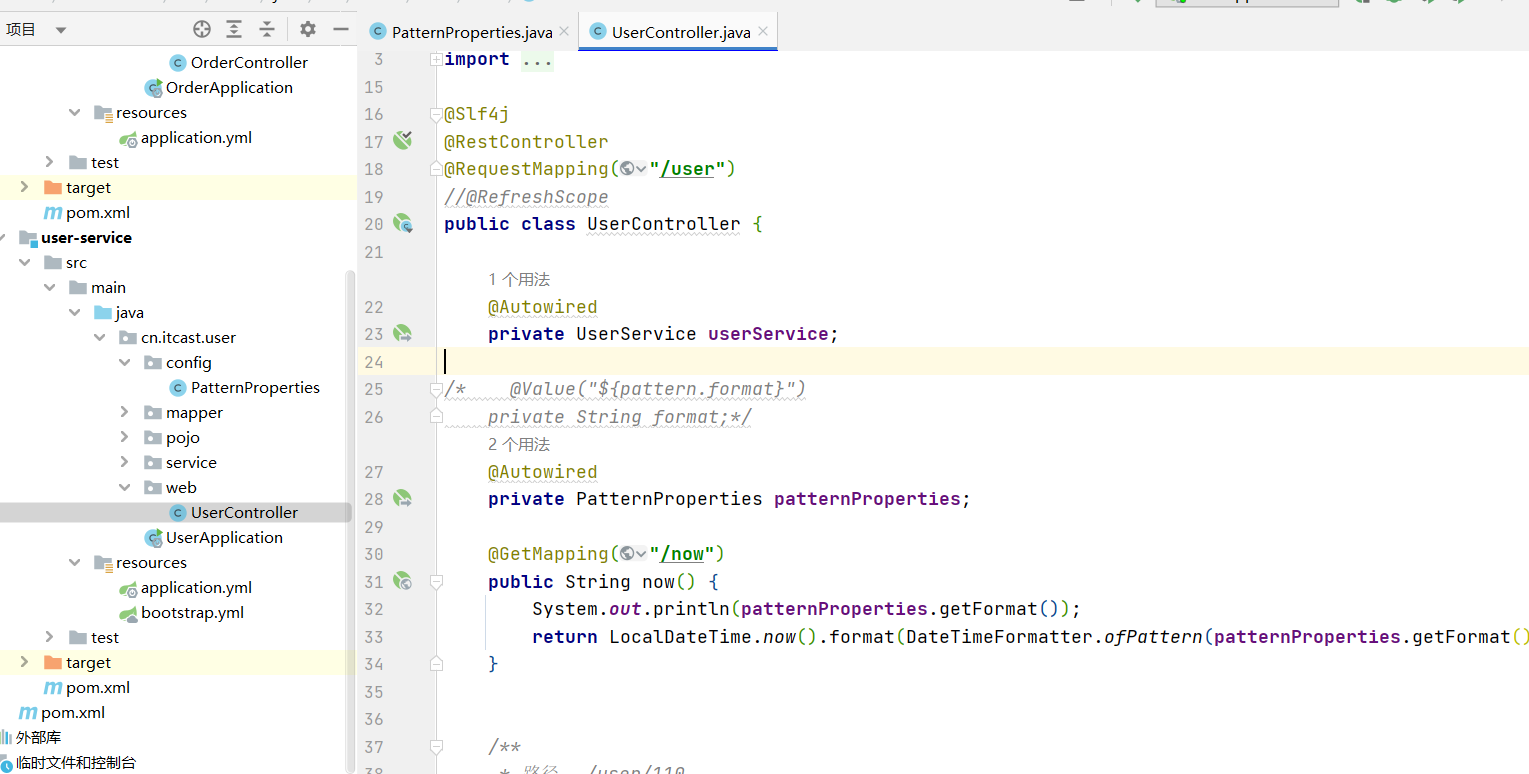Image resolution: width=1529 pixels, height=774 pixels.
Task: Click the gutter icon on line 20
Action: 402,224
